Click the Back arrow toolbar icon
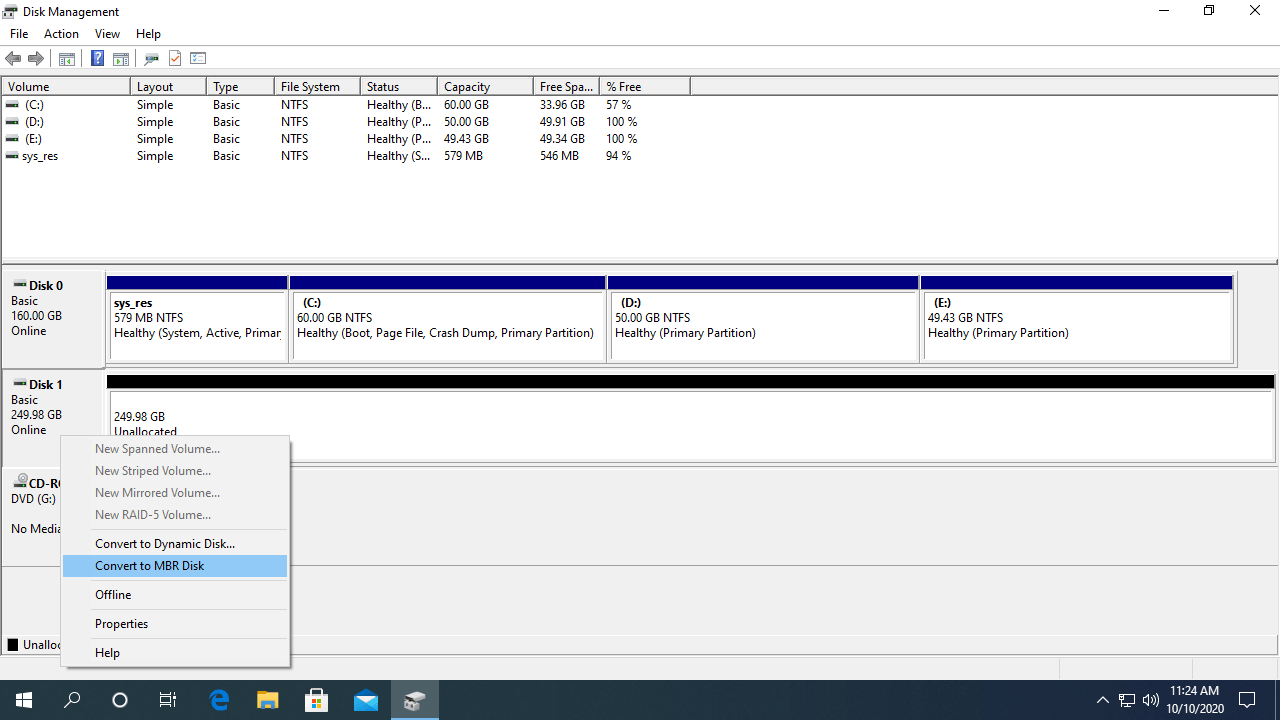The height and width of the screenshot is (720, 1280). (x=13, y=59)
